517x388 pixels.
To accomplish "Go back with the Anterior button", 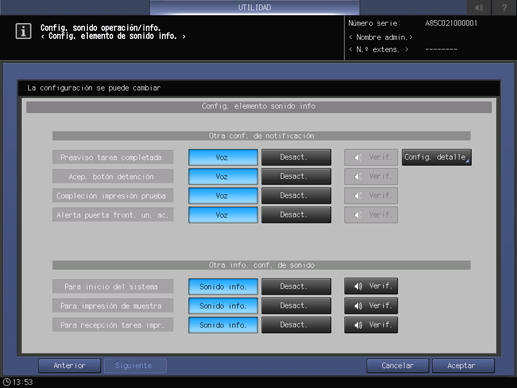I will click(69, 366).
